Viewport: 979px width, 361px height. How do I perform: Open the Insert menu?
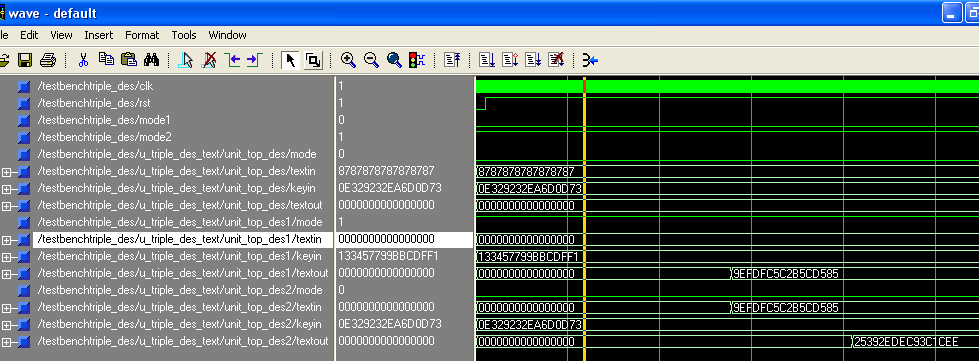(x=99, y=35)
